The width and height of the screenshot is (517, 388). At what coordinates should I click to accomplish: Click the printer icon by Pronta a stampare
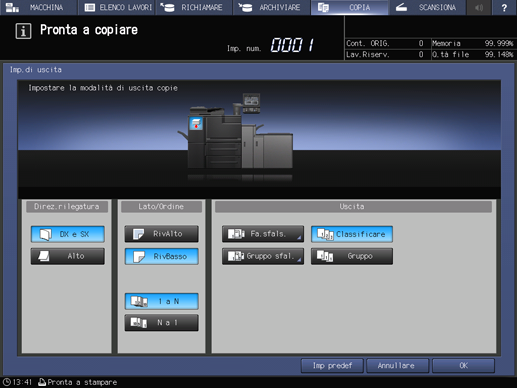[x=42, y=382]
